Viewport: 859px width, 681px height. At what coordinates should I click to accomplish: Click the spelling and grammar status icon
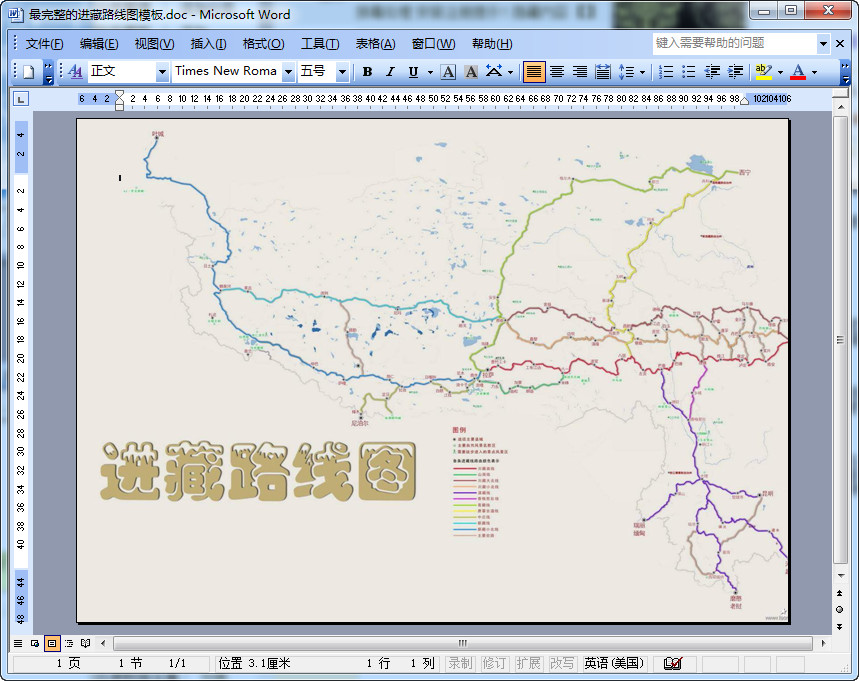coord(672,663)
